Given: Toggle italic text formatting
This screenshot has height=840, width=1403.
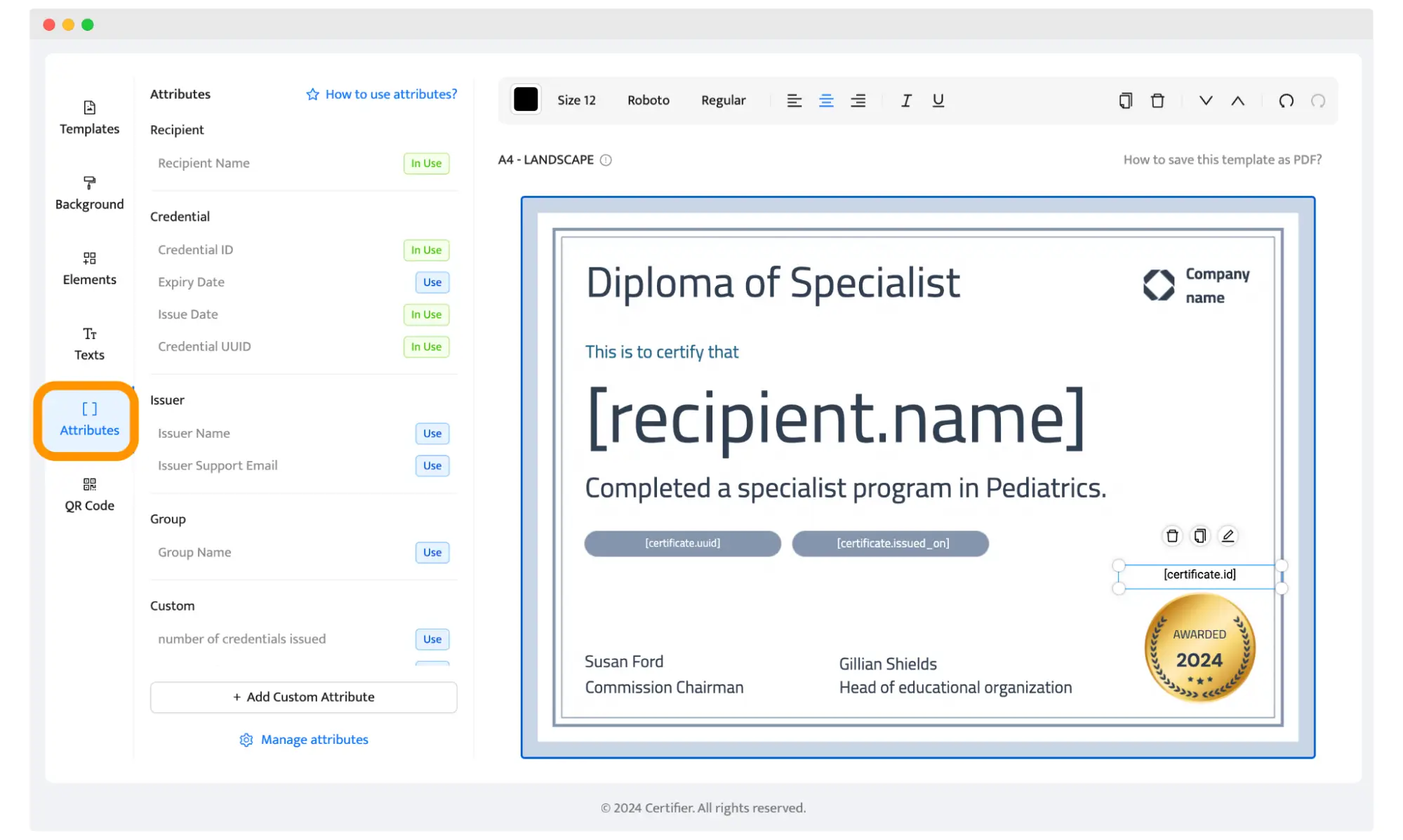Looking at the screenshot, I should coord(906,100).
